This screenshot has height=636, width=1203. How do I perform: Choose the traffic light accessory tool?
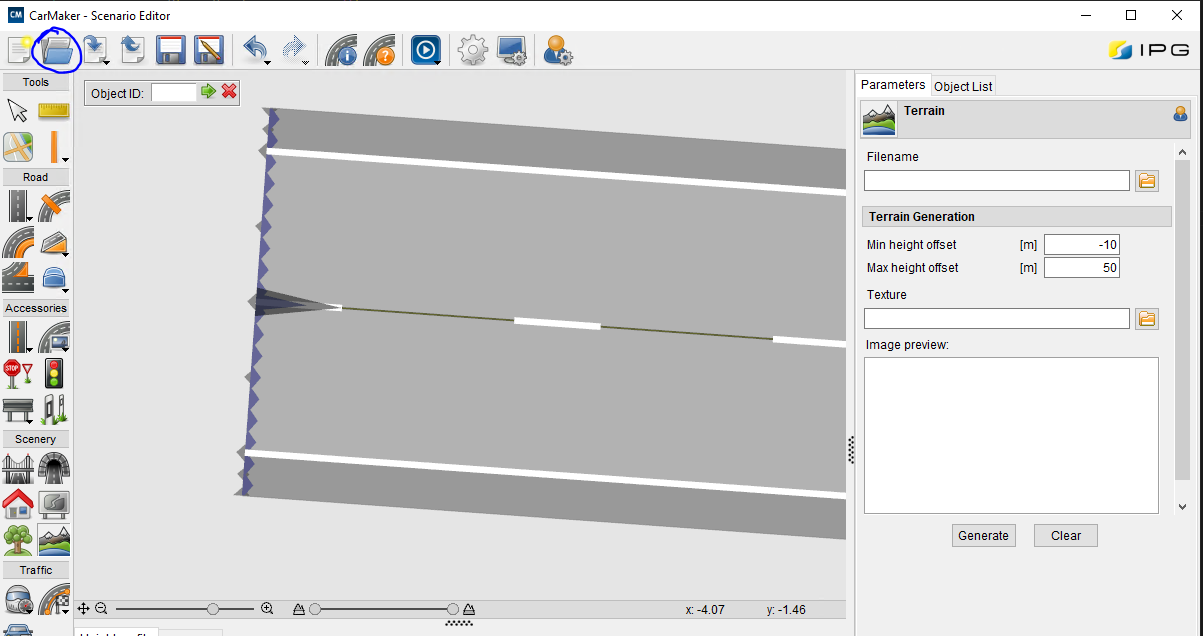[53, 373]
